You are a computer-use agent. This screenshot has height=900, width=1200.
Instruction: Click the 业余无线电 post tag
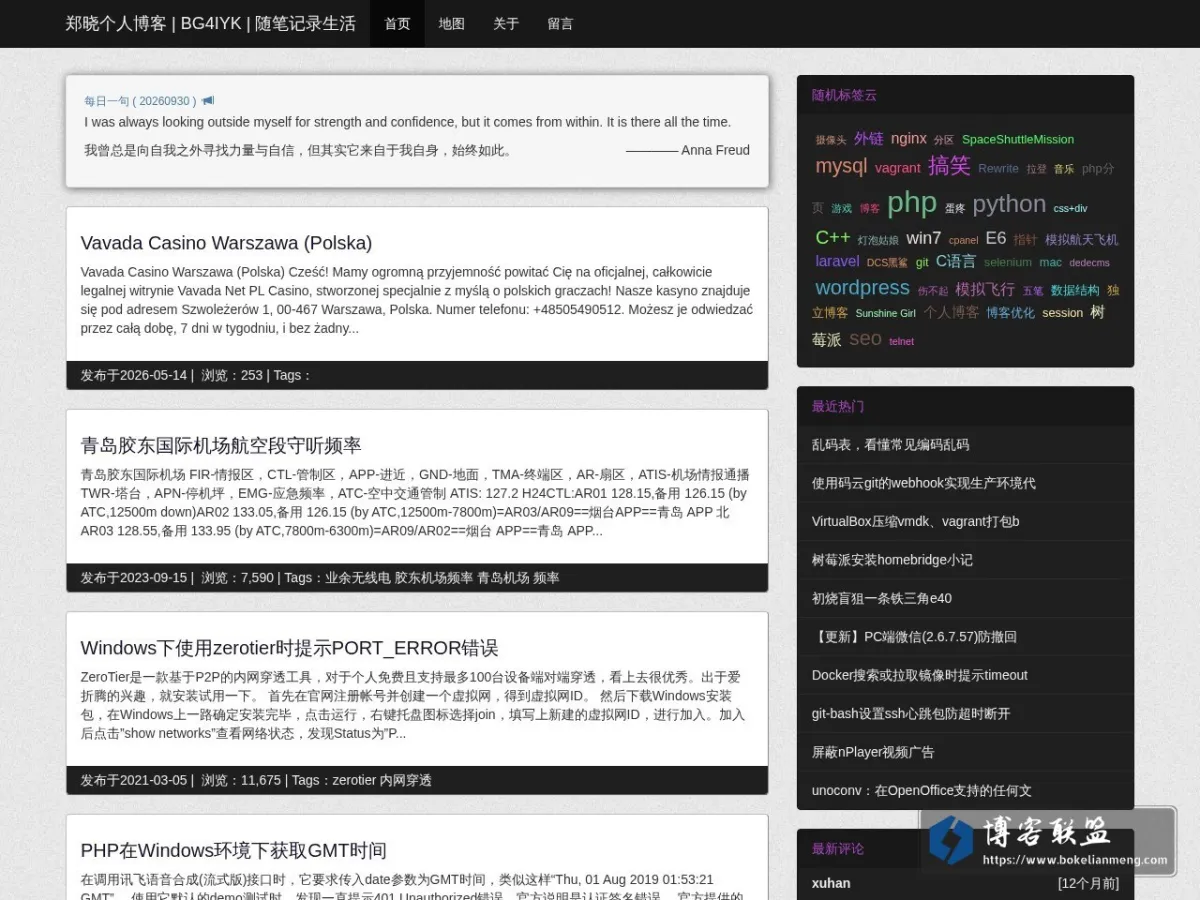tap(358, 578)
